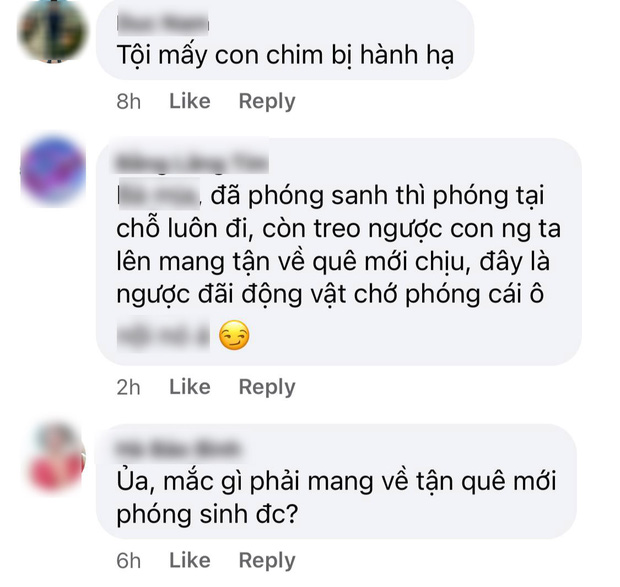Click the smirking face emoji
The width and height of the screenshot is (620, 587).
[x=234, y=335]
